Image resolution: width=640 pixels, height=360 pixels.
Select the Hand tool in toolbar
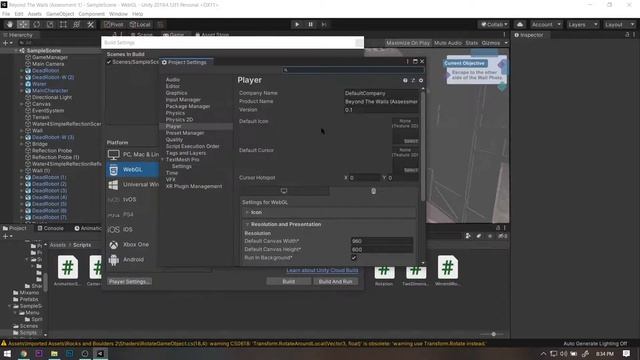click(9, 24)
